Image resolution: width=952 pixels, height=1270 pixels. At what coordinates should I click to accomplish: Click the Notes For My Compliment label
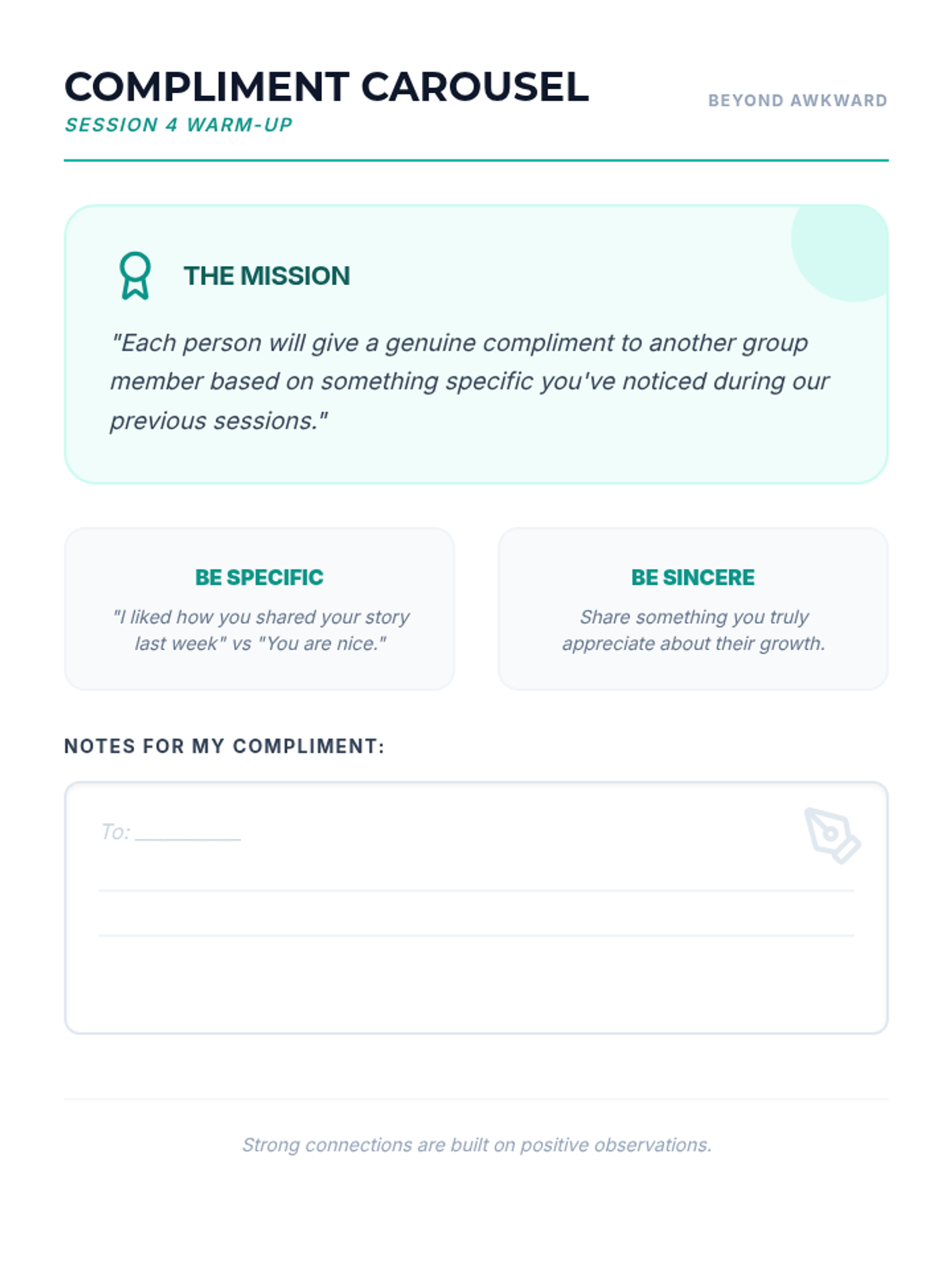(224, 746)
